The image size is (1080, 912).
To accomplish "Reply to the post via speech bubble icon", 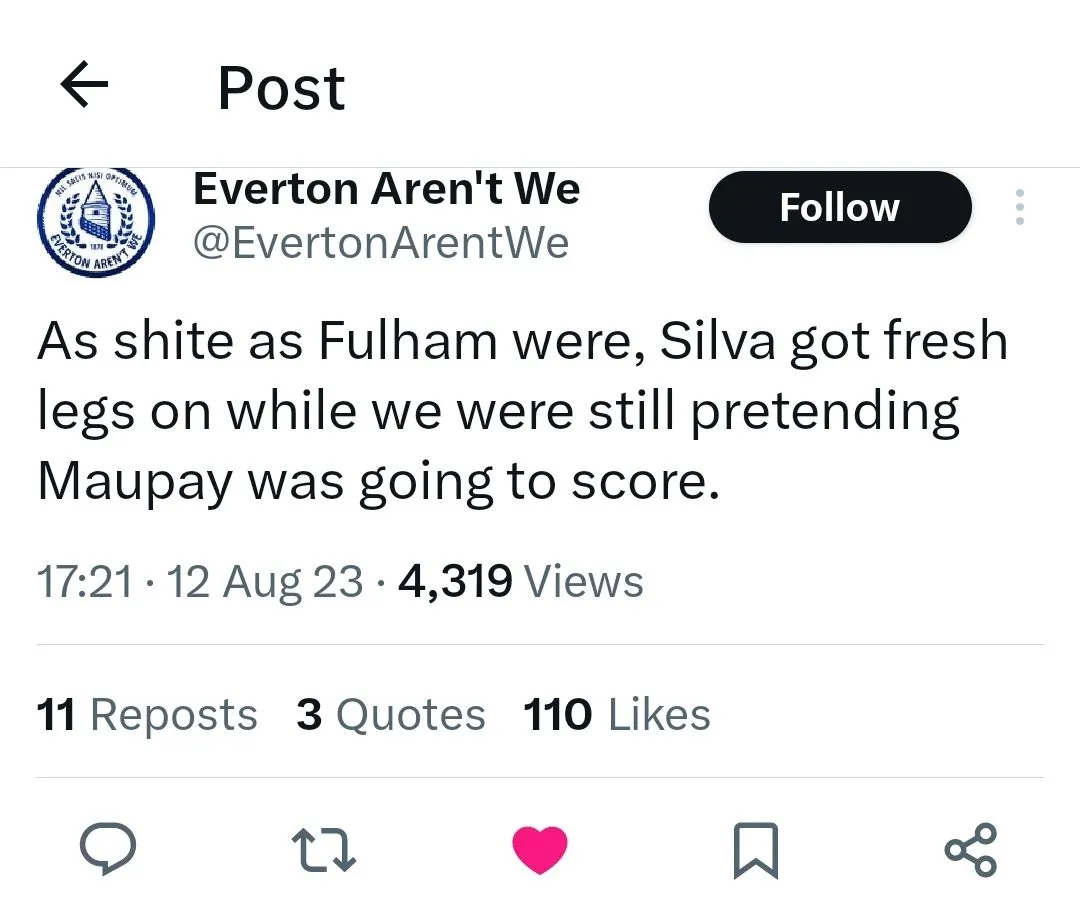I will pyautogui.click(x=107, y=850).
